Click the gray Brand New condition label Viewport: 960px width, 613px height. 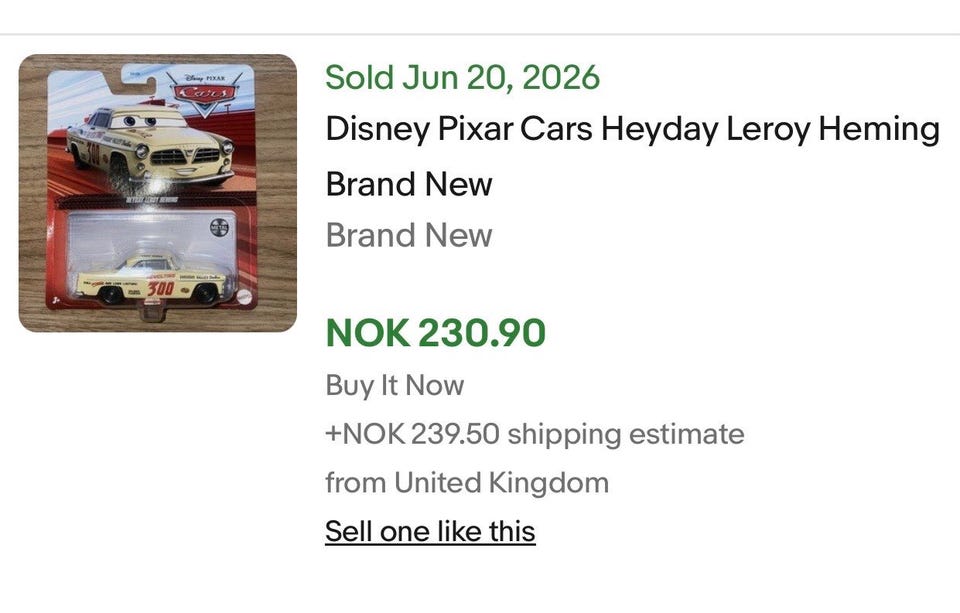(x=409, y=235)
